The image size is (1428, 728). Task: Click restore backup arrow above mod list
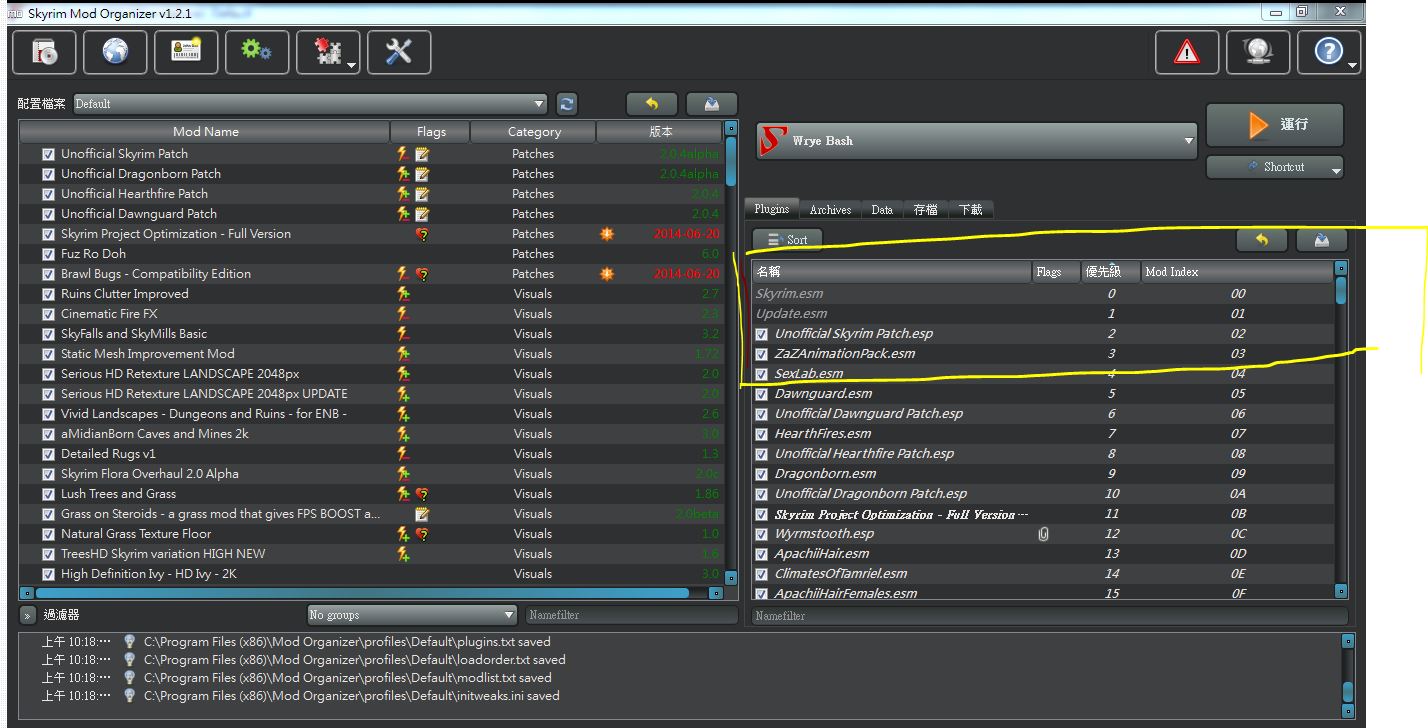coord(652,104)
